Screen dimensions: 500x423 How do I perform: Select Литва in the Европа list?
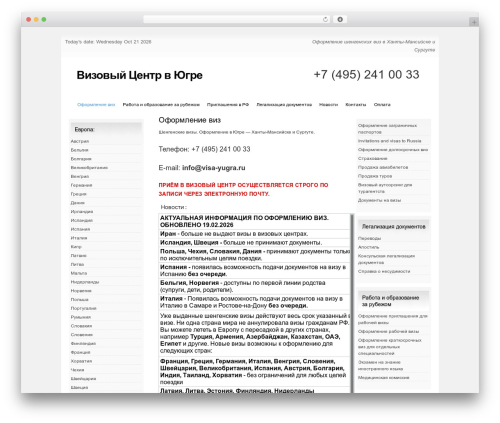(x=77, y=264)
